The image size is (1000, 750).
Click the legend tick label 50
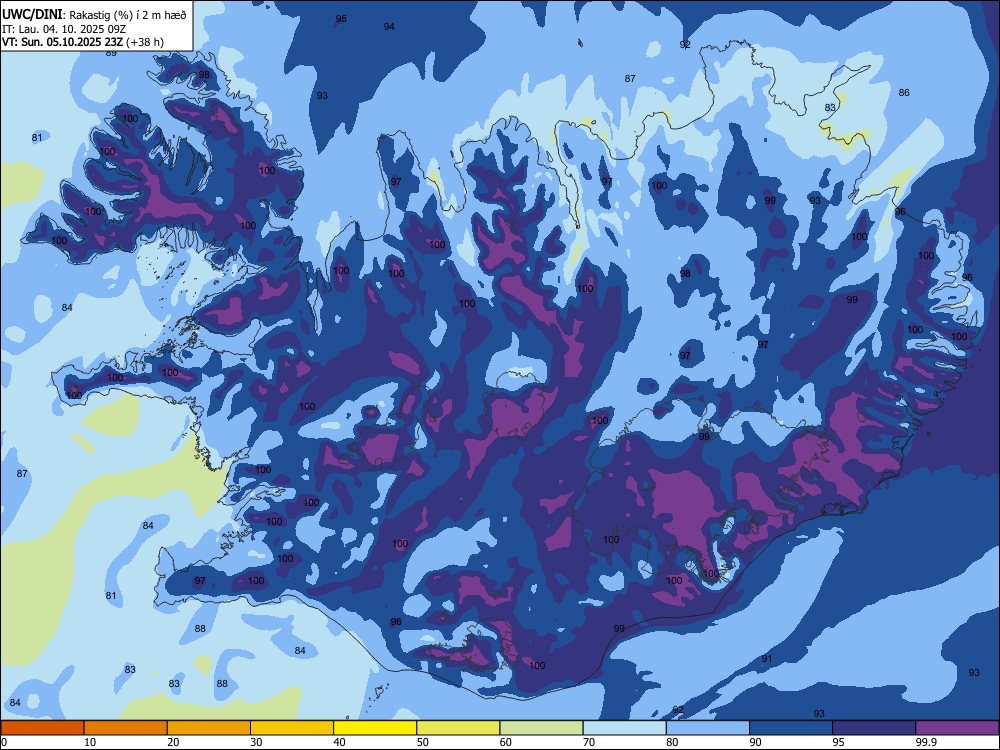coord(423,742)
